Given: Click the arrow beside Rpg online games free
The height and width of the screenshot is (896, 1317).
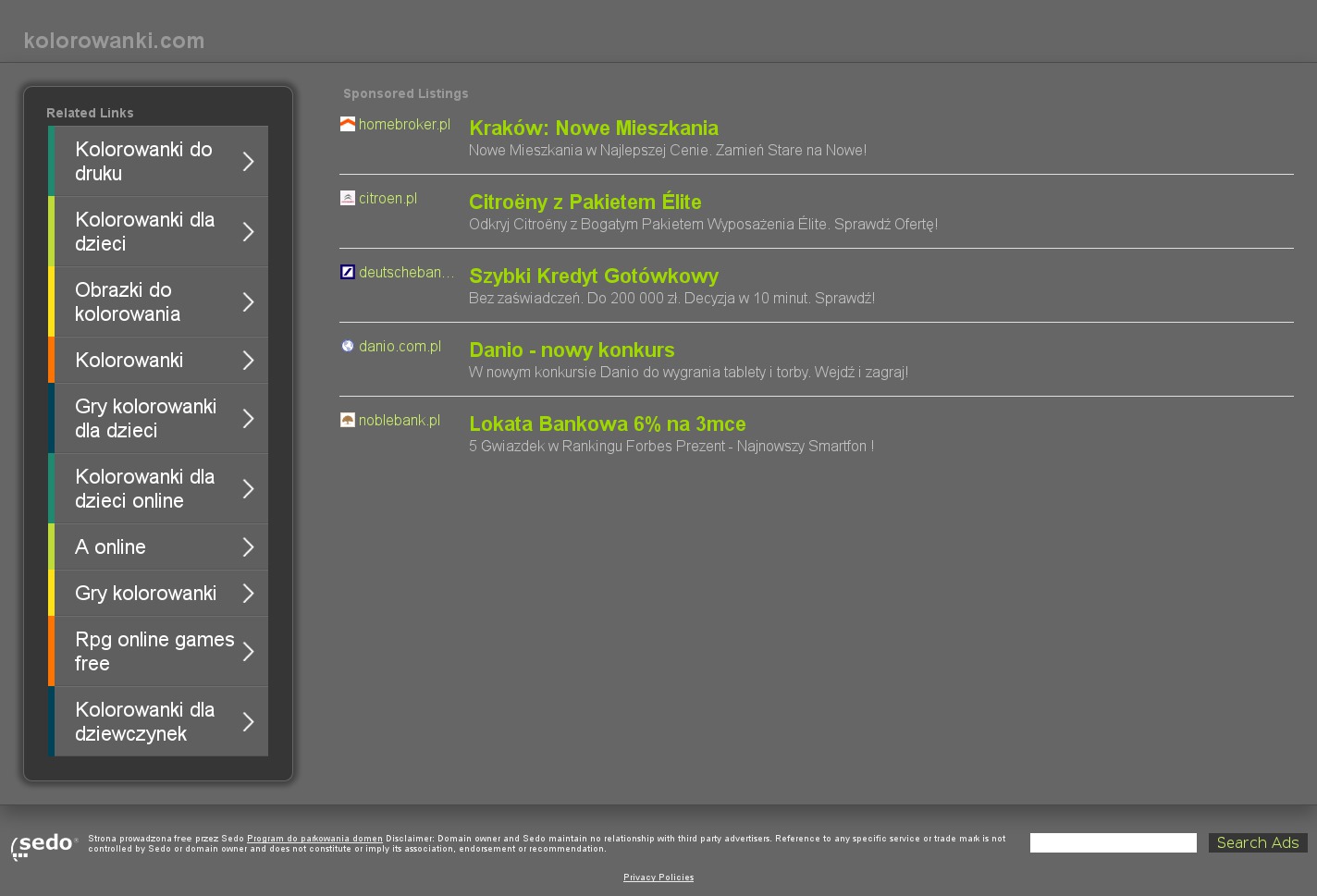Looking at the screenshot, I should pyautogui.click(x=248, y=652).
